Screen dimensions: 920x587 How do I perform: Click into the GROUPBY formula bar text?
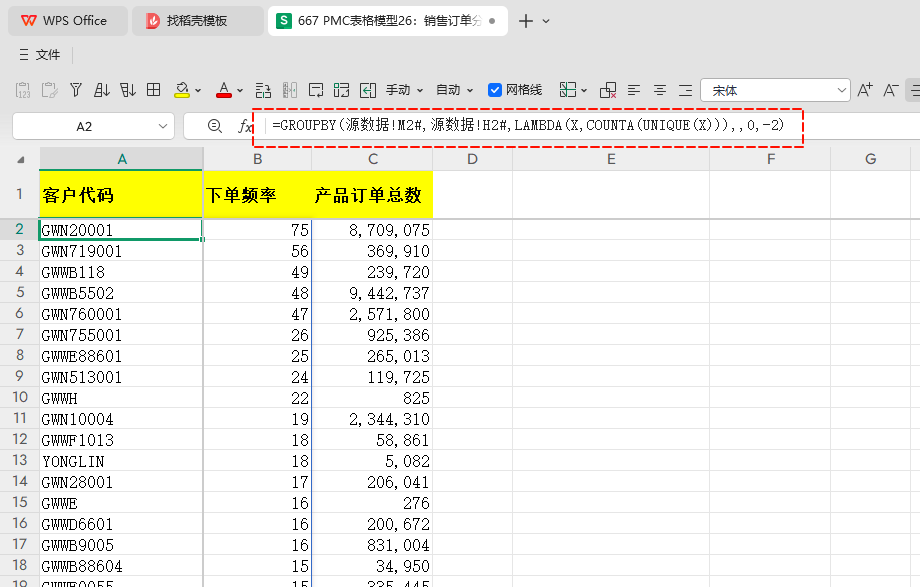528,125
